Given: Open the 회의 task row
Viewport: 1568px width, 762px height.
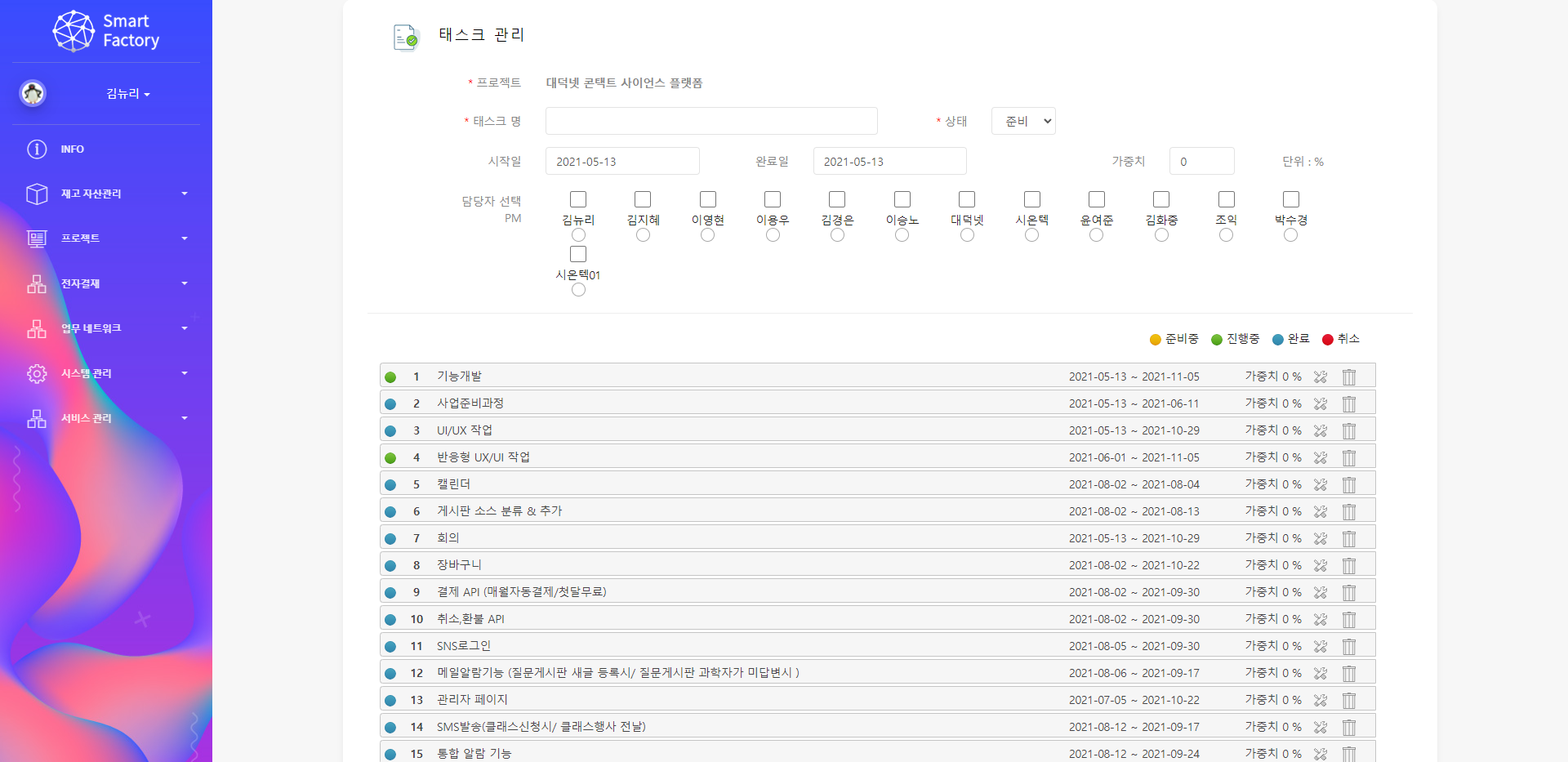Looking at the screenshot, I should [448, 538].
